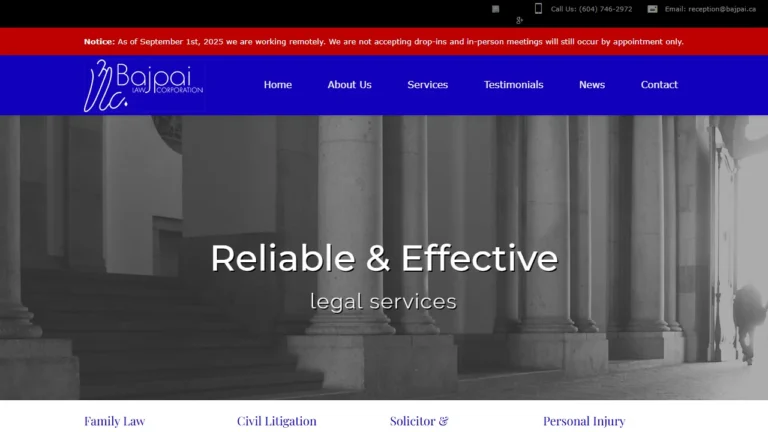Click the Solicitor & heading

point(419,421)
